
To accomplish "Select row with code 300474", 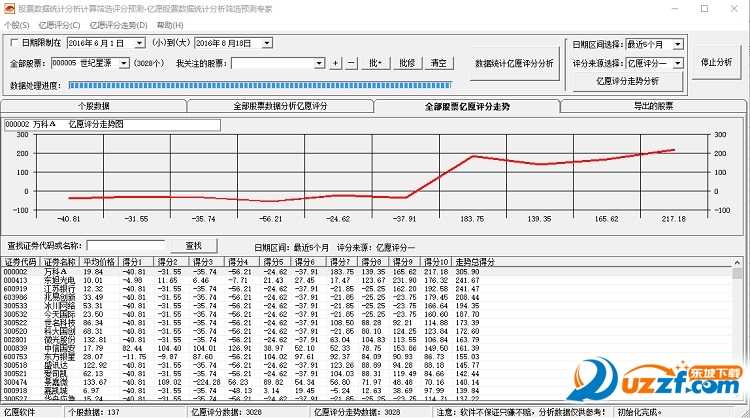I will click(x=366, y=382).
